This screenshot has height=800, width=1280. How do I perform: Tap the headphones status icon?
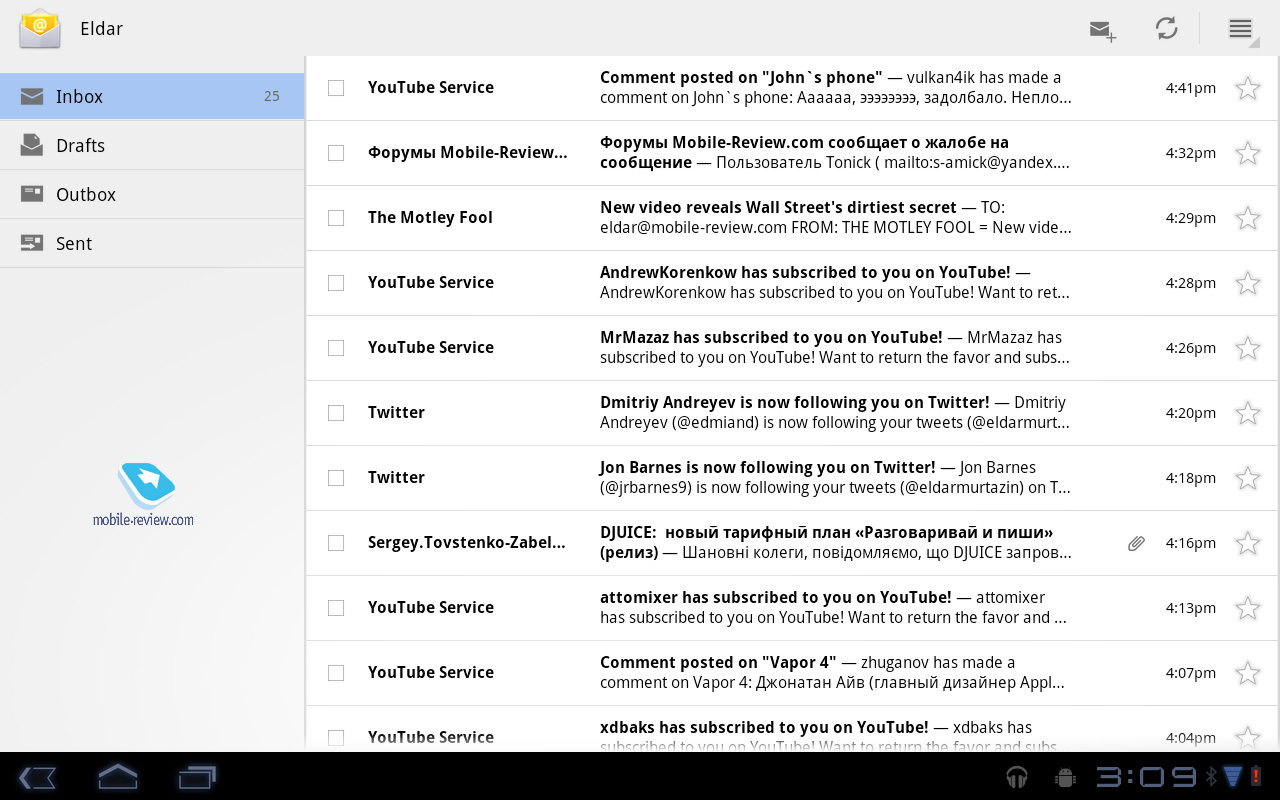(x=1017, y=777)
